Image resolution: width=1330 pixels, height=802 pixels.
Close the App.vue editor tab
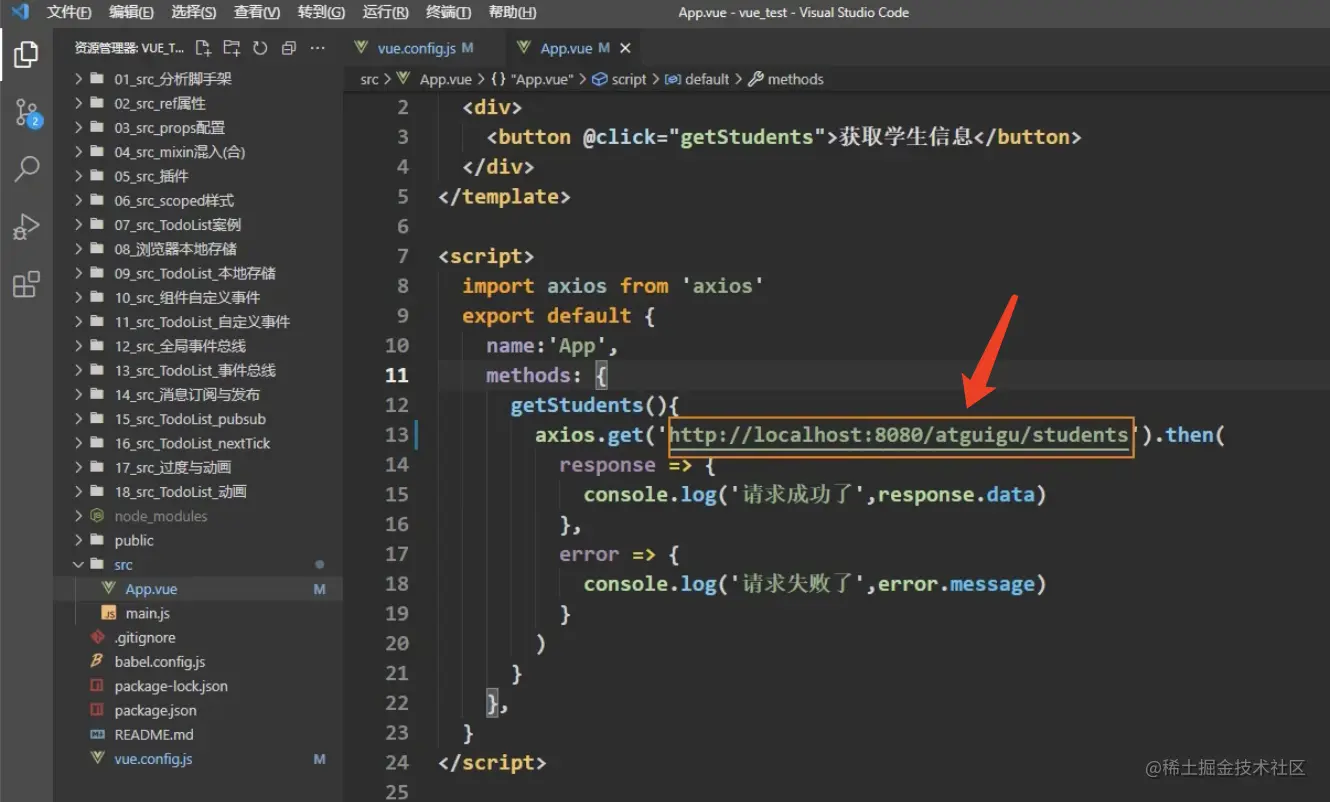pos(625,48)
